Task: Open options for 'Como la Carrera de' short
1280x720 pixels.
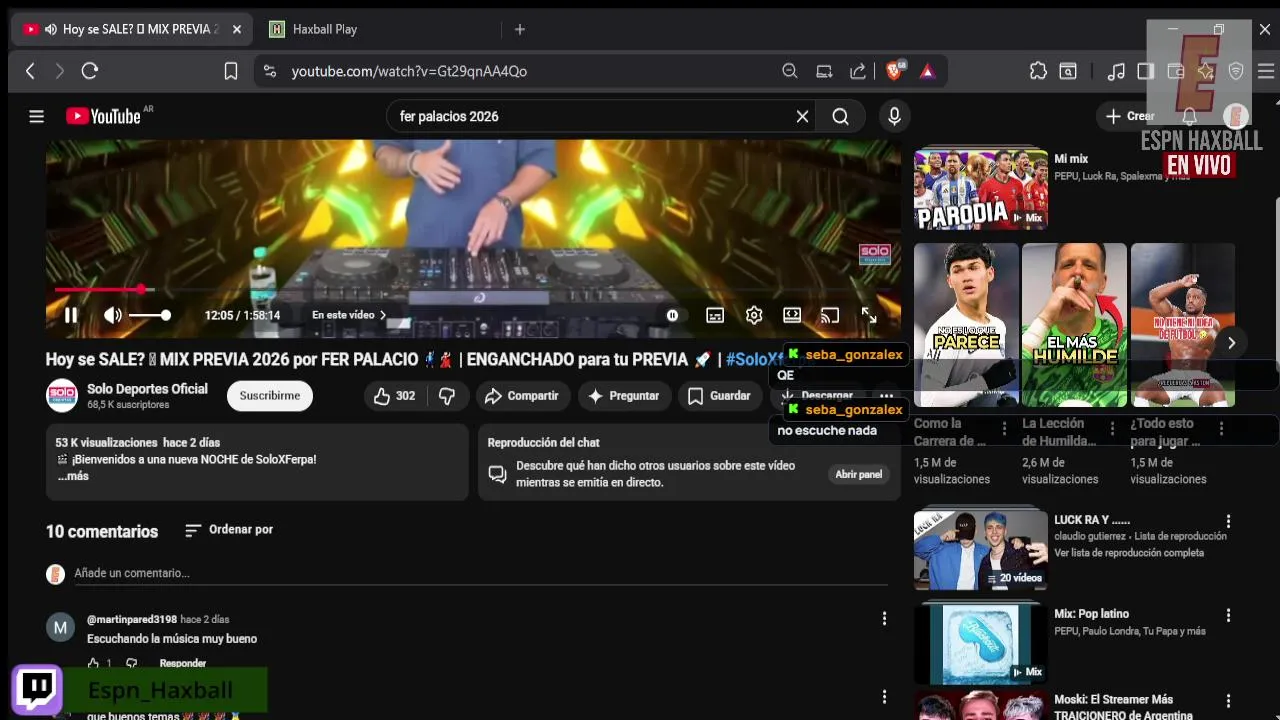Action: tap(1004, 428)
